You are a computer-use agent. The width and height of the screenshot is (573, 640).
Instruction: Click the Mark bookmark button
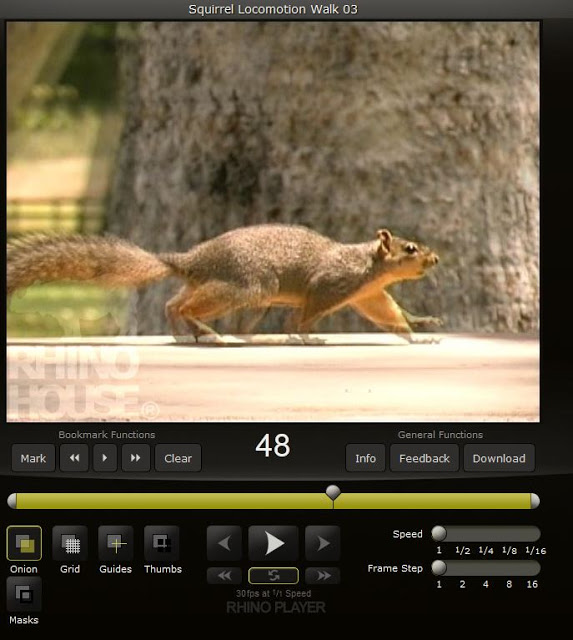(x=33, y=458)
